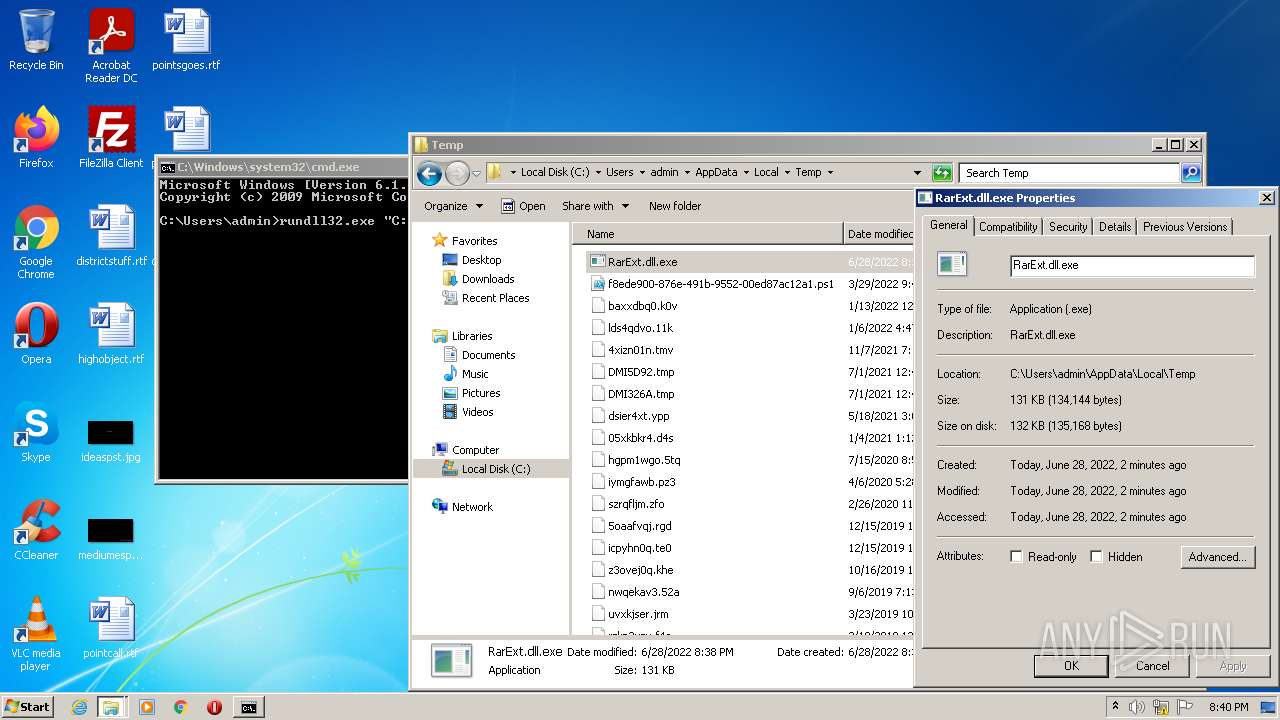Expand the recent pages arrow beside Forward
Image resolution: width=1280 pixels, height=720 pixels.
pyautogui.click(x=477, y=173)
